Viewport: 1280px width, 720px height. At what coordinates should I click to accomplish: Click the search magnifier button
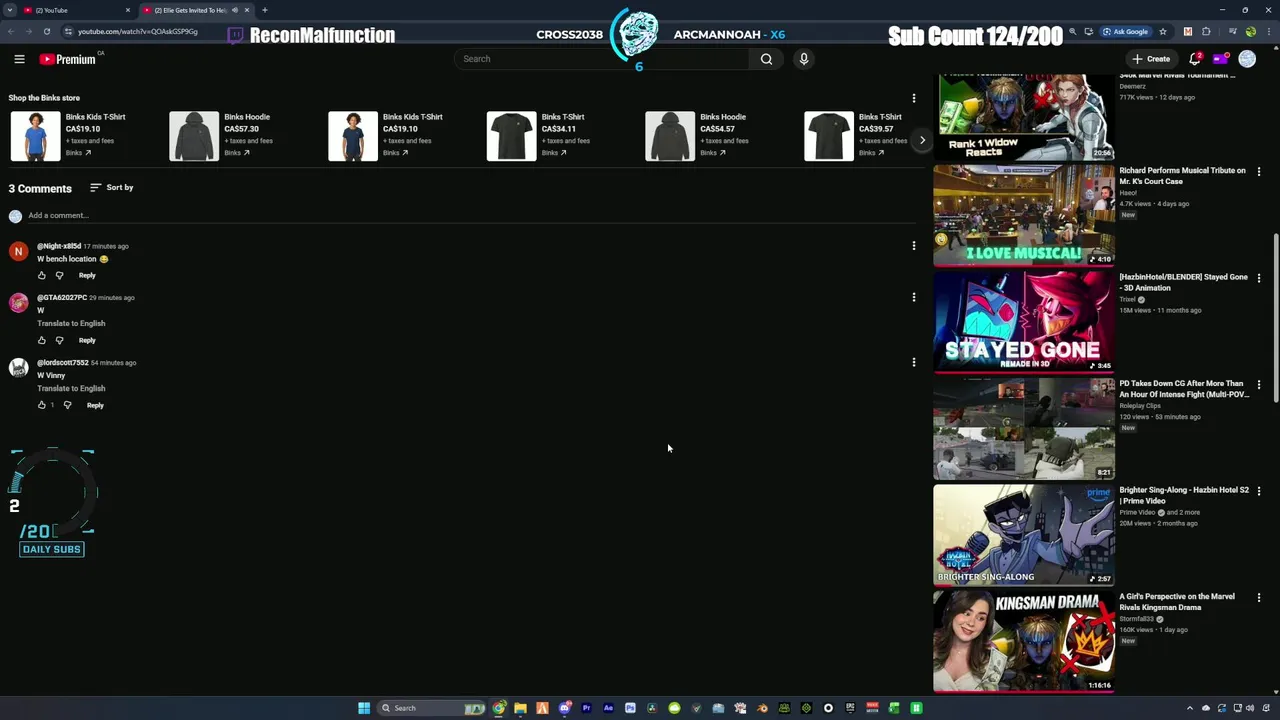766,59
